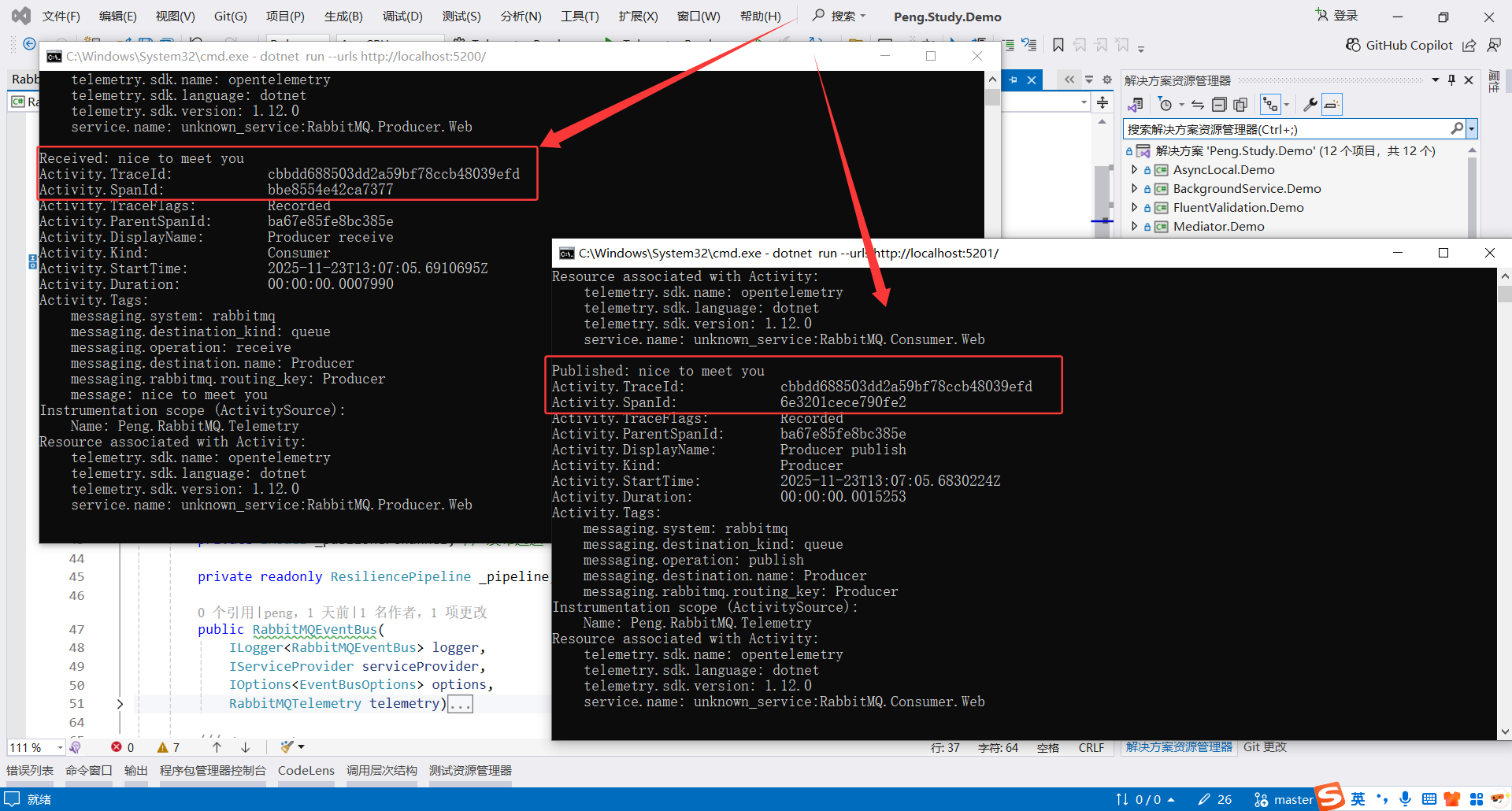The width and height of the screenshot is (1512, 811).
Task: Click the Sogou IME microphone icon
Action: [x=1406, y=799]
